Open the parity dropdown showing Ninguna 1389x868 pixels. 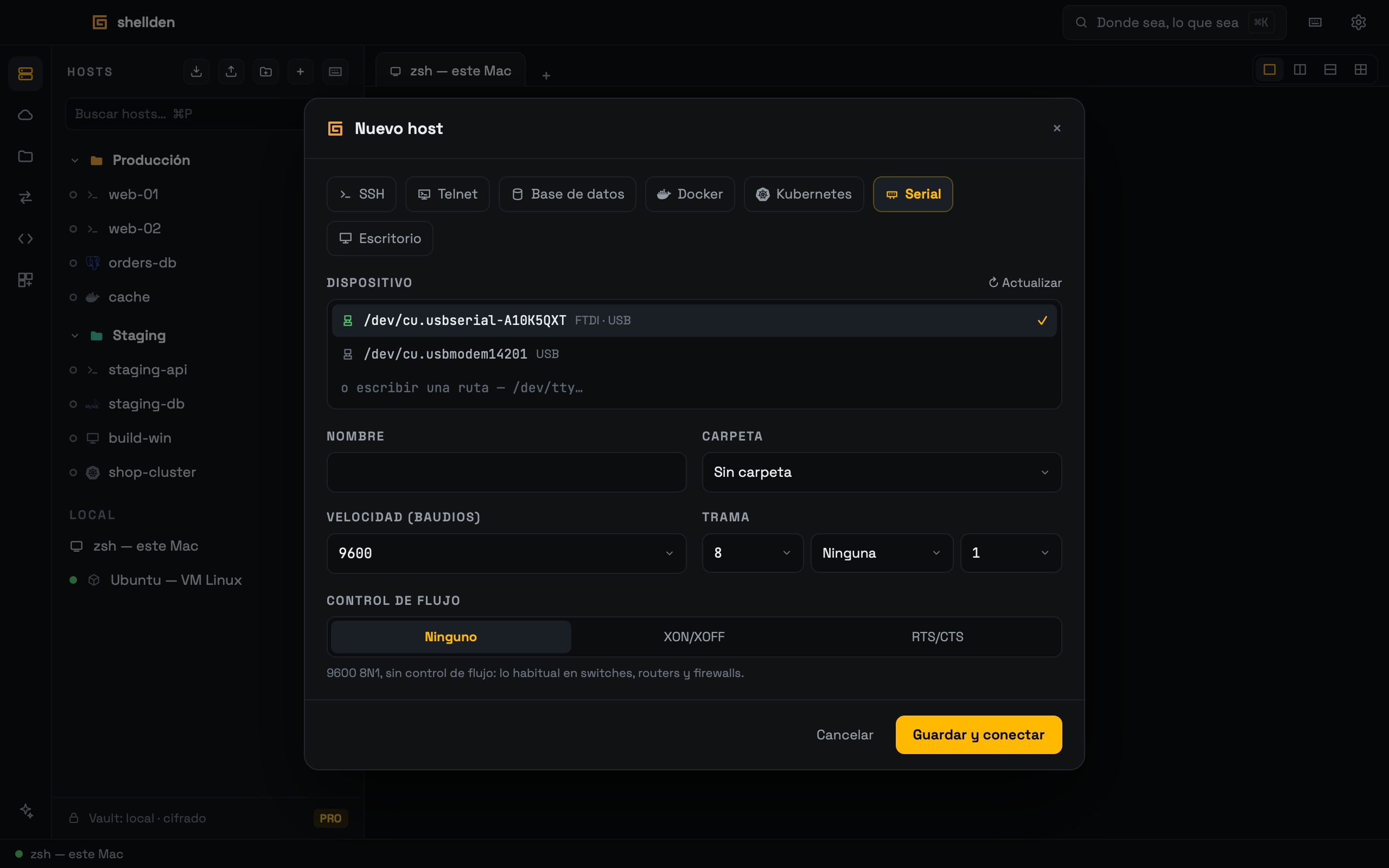[882, 553]
